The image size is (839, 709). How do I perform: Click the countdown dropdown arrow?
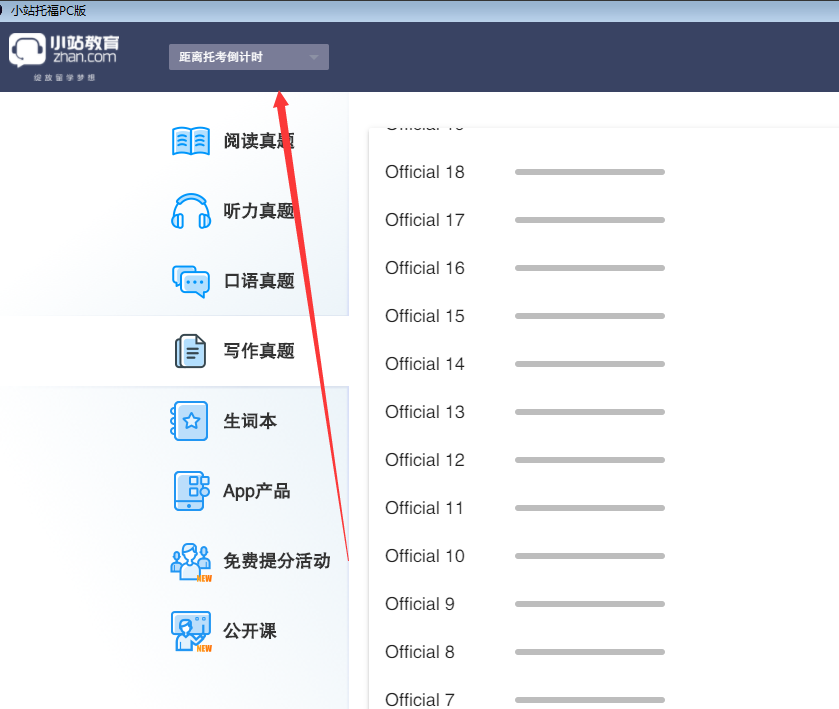[x=314, y=57]
